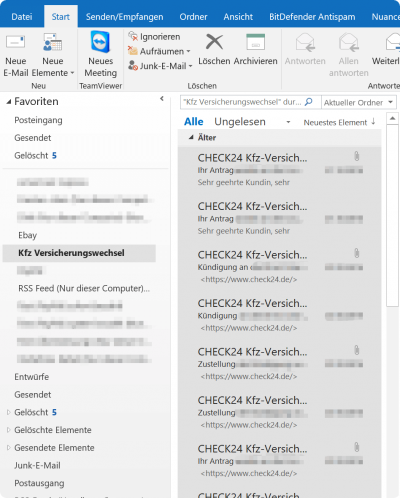Click paperclip icon of first Zustellung mail
Screen dimensions: 400x498
pyautogui.click(x=357, y=350)
